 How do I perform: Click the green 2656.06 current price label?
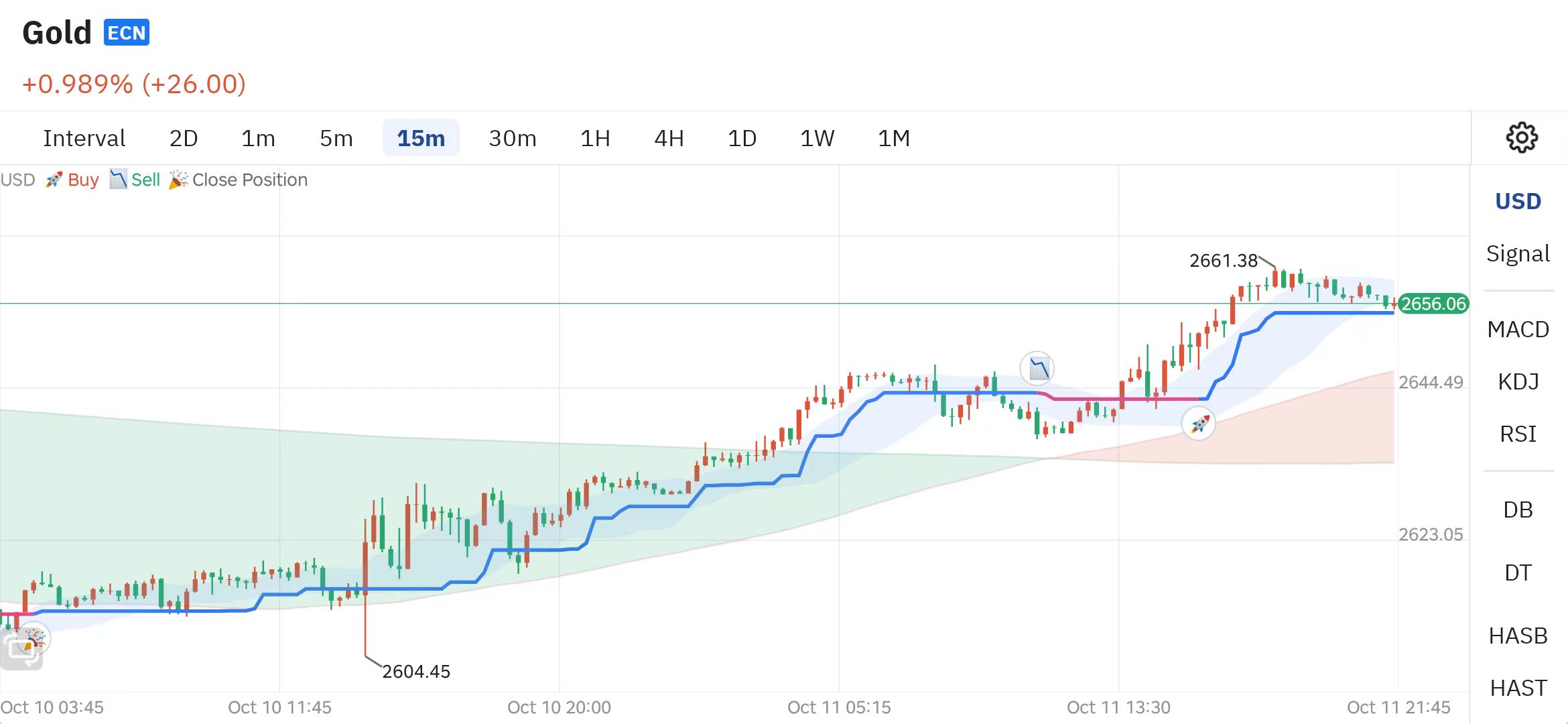[1433, 304]
